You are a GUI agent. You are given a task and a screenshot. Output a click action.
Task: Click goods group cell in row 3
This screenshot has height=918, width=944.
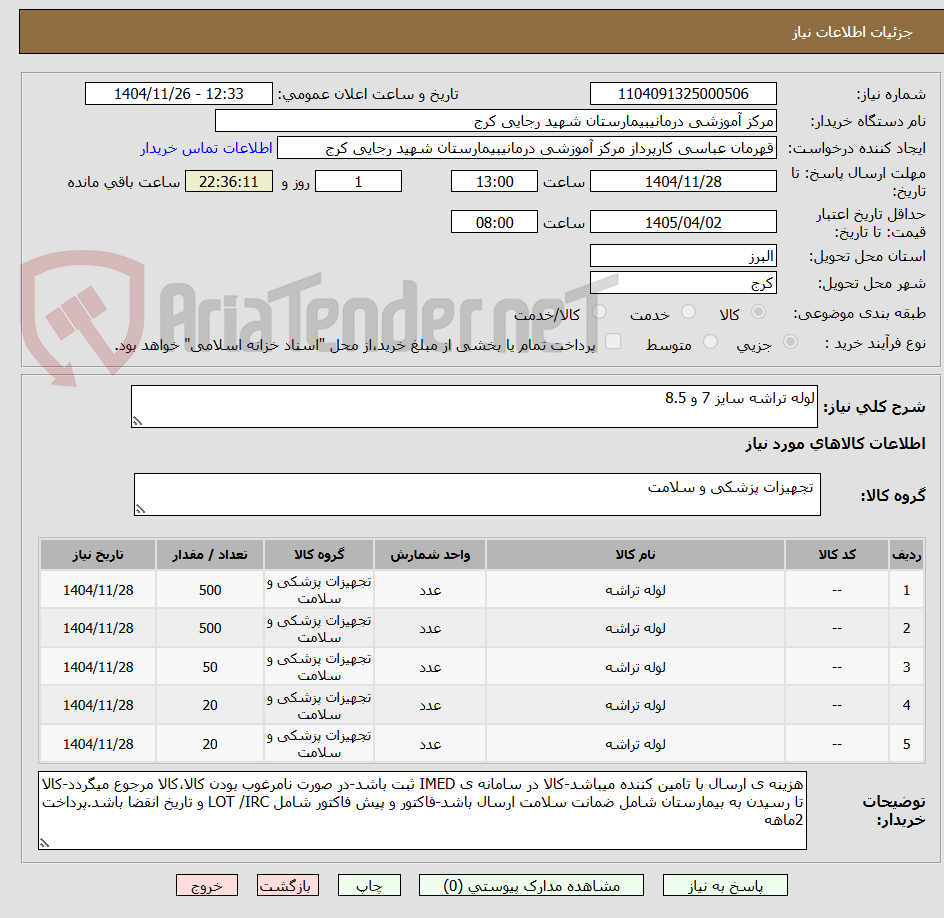tap(318, 667)
